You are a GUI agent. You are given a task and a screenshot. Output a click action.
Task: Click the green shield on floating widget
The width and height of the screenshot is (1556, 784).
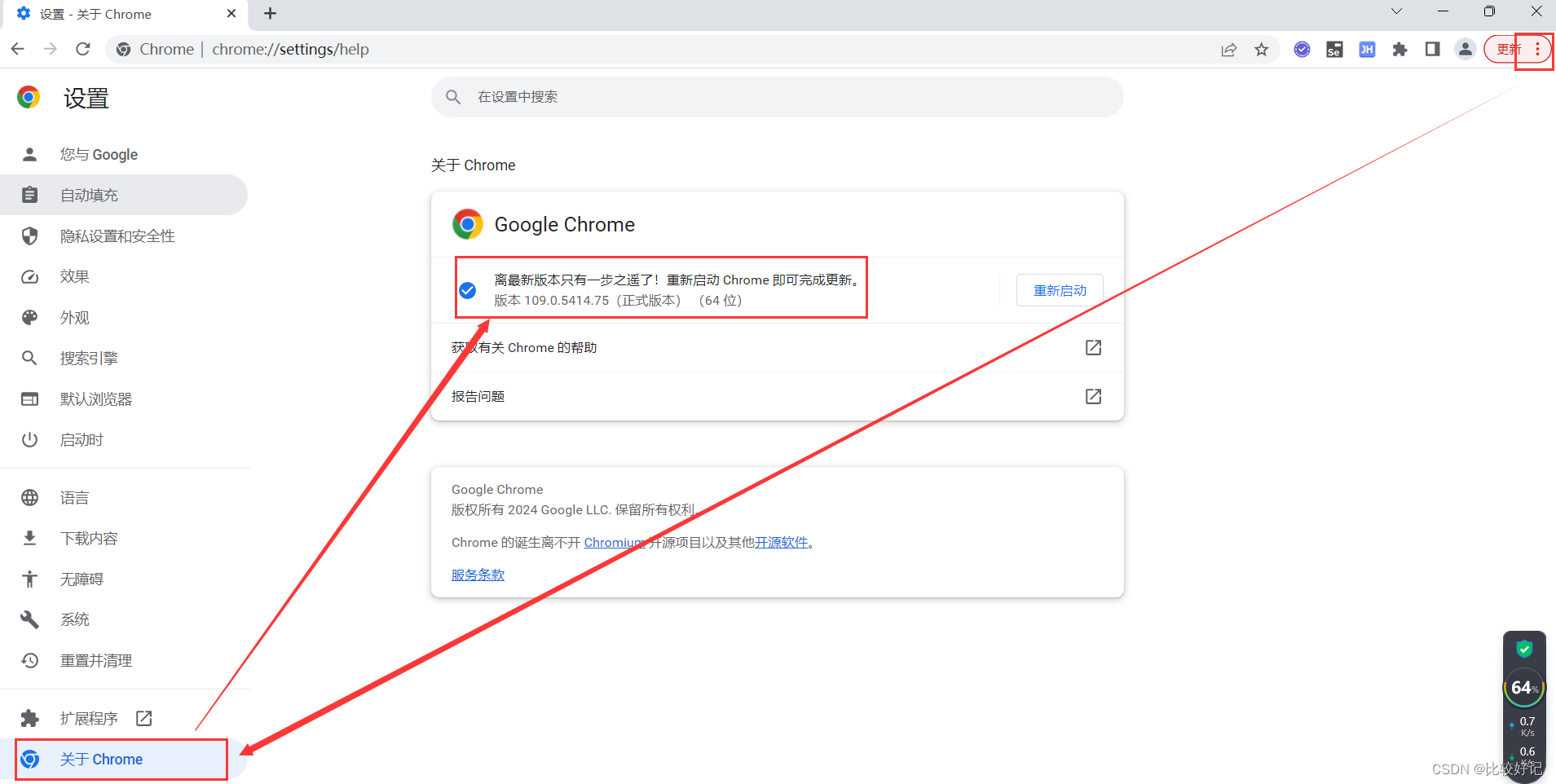tap(1524, 649)
